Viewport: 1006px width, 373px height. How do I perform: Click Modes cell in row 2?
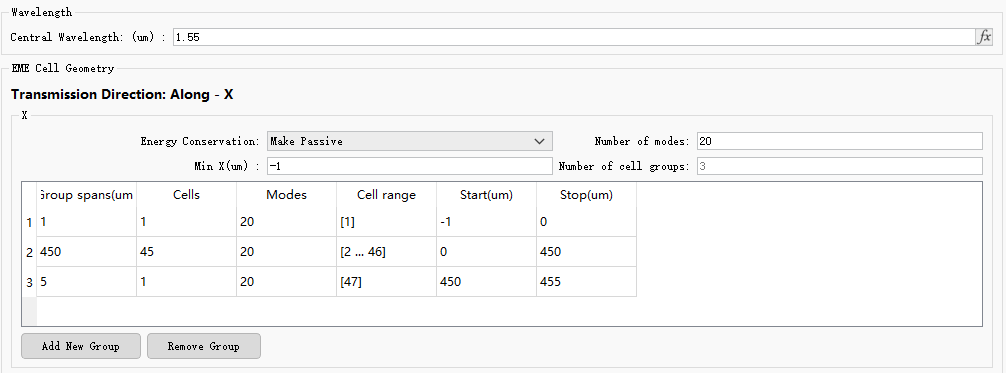[286, 252]
